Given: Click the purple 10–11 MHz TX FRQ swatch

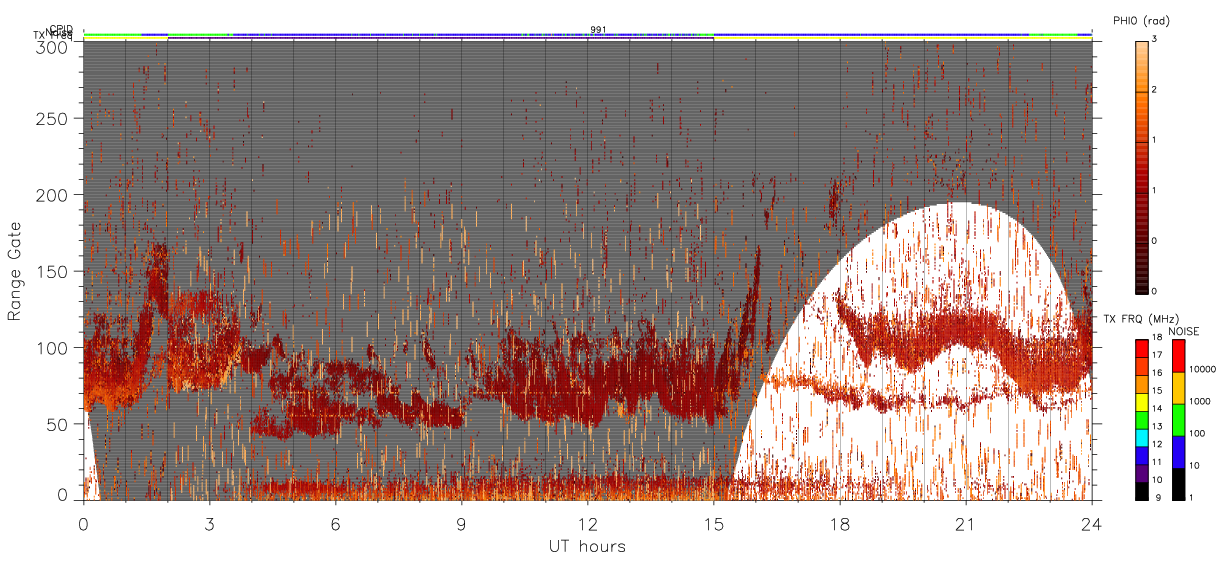Looking at the screenshot, I should (x=1141, y=473).
